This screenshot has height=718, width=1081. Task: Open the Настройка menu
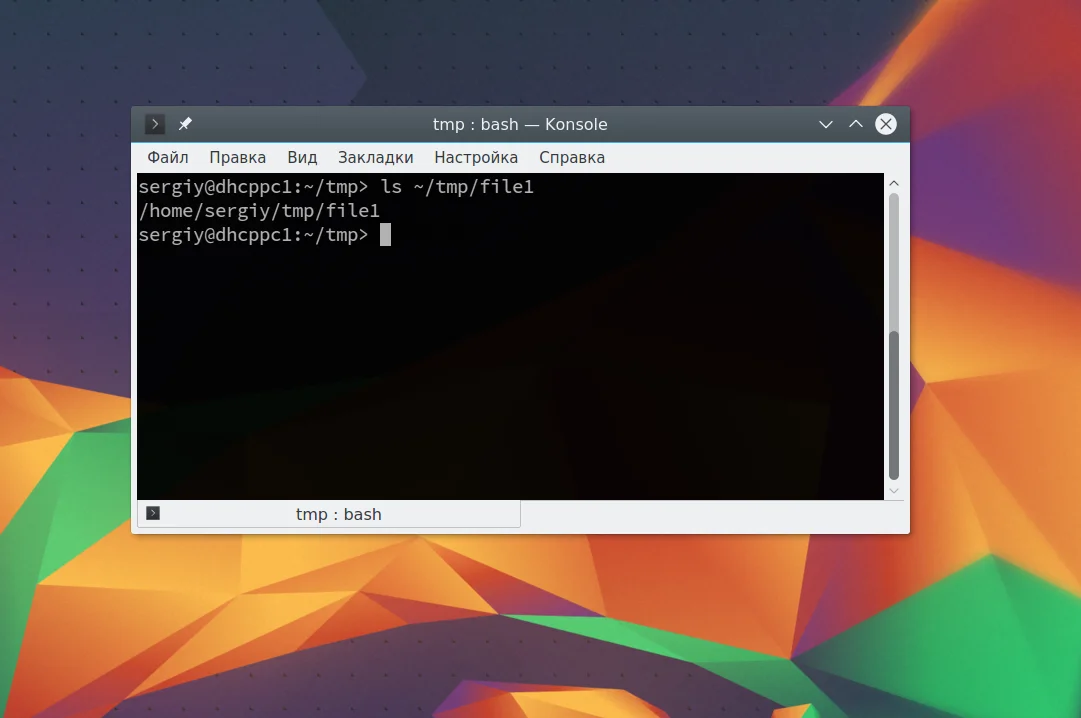[x=476, y=157]
